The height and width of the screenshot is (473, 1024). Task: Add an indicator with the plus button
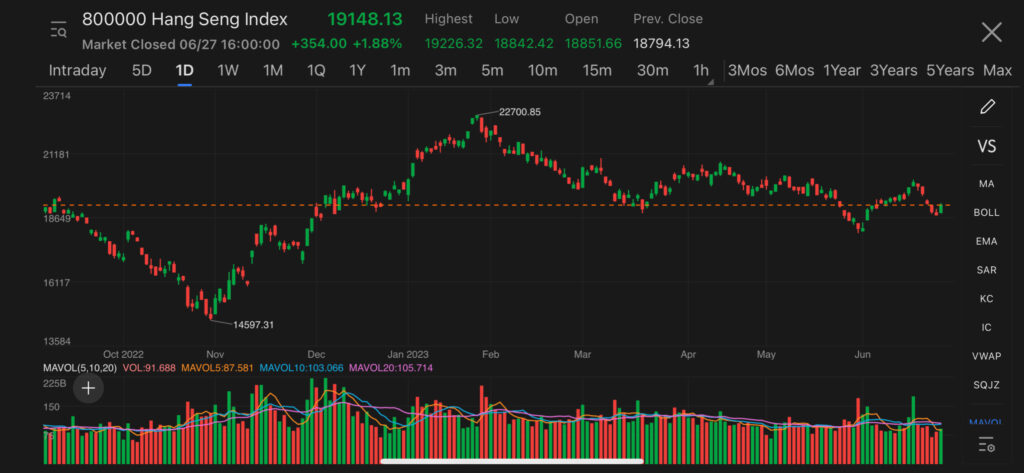coord(88,389)
